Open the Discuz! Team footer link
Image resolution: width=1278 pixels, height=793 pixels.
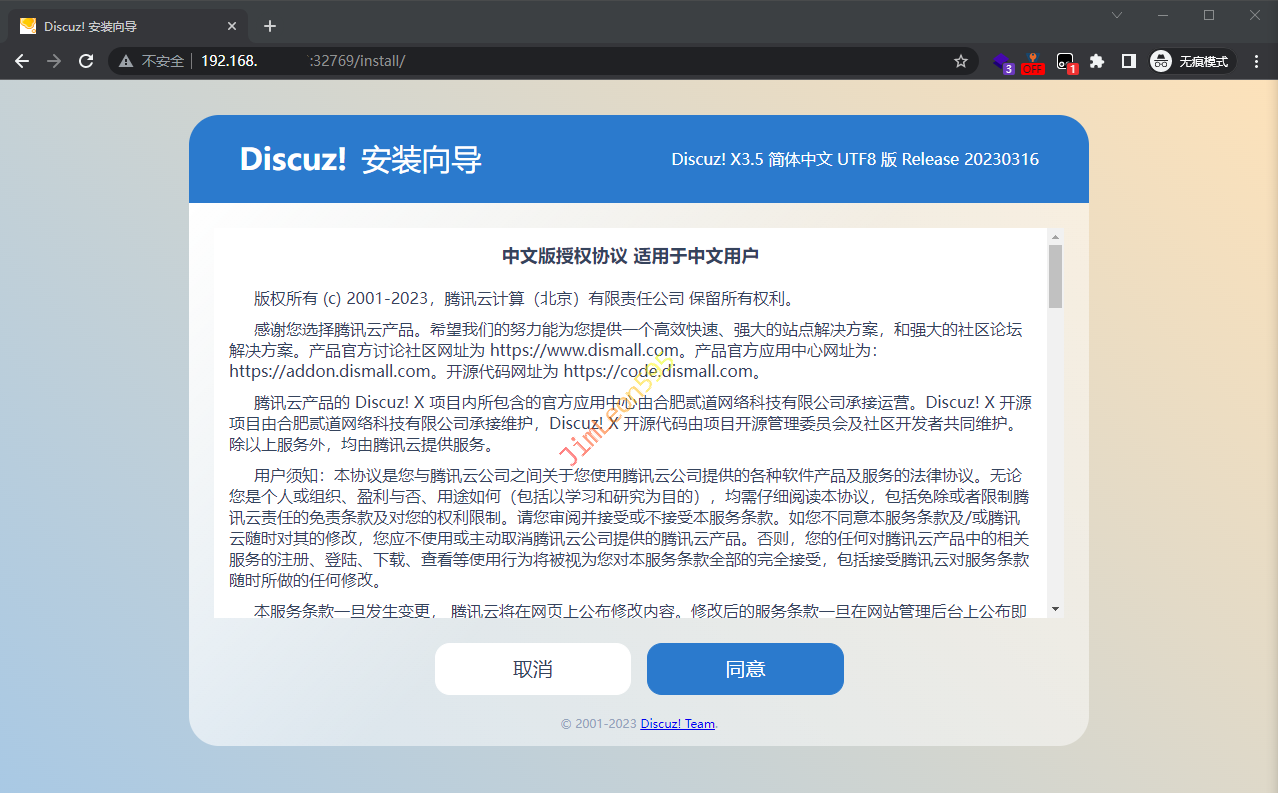(x=677, y=724)
